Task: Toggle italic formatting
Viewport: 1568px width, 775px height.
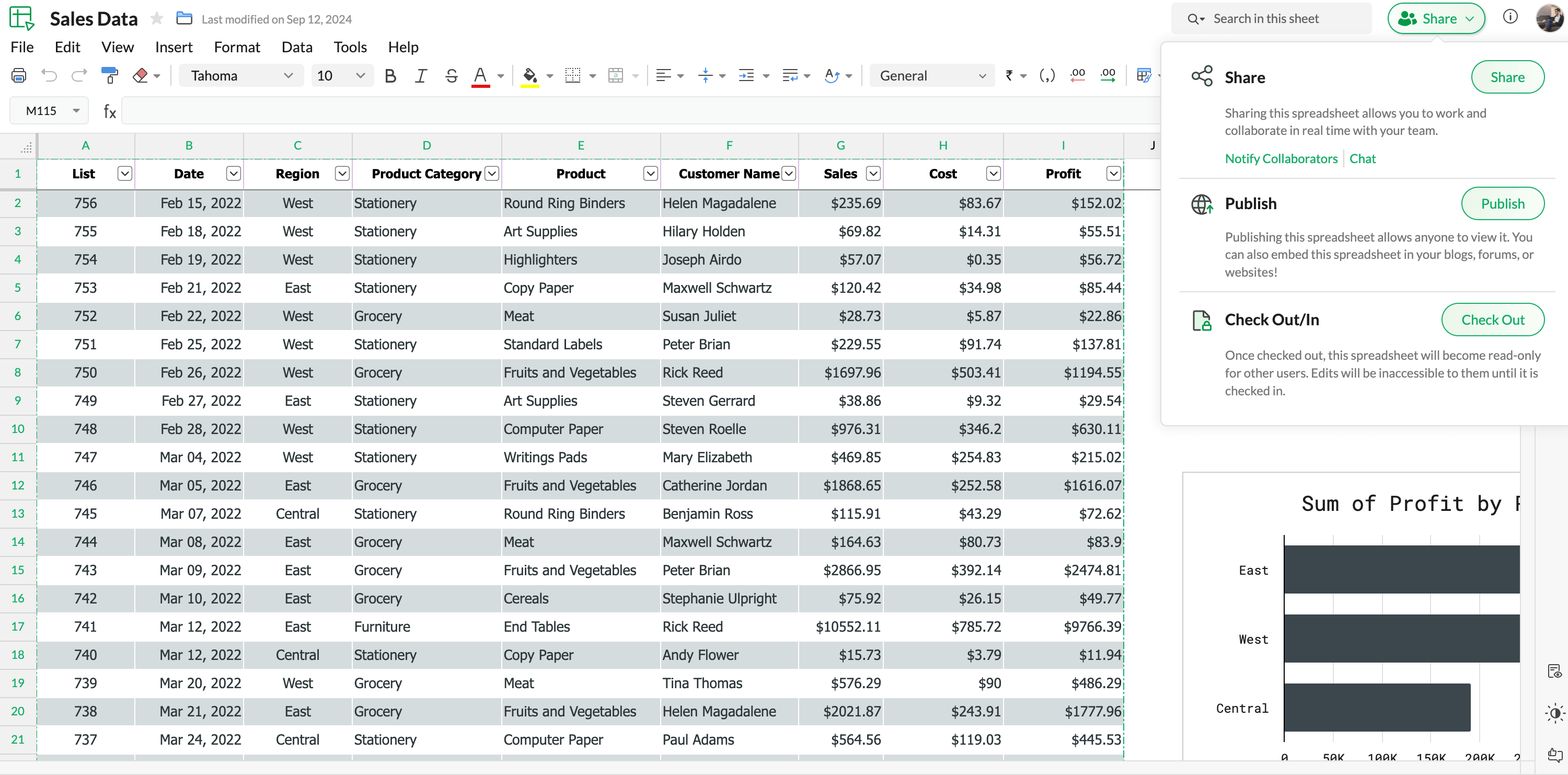Action: 421,75
